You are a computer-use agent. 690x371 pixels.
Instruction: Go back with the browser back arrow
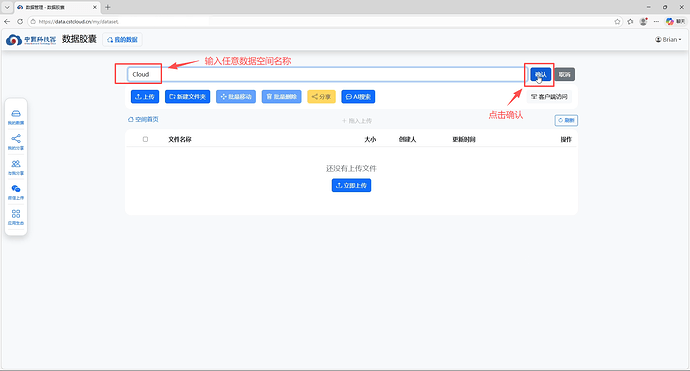coord(7,22)
